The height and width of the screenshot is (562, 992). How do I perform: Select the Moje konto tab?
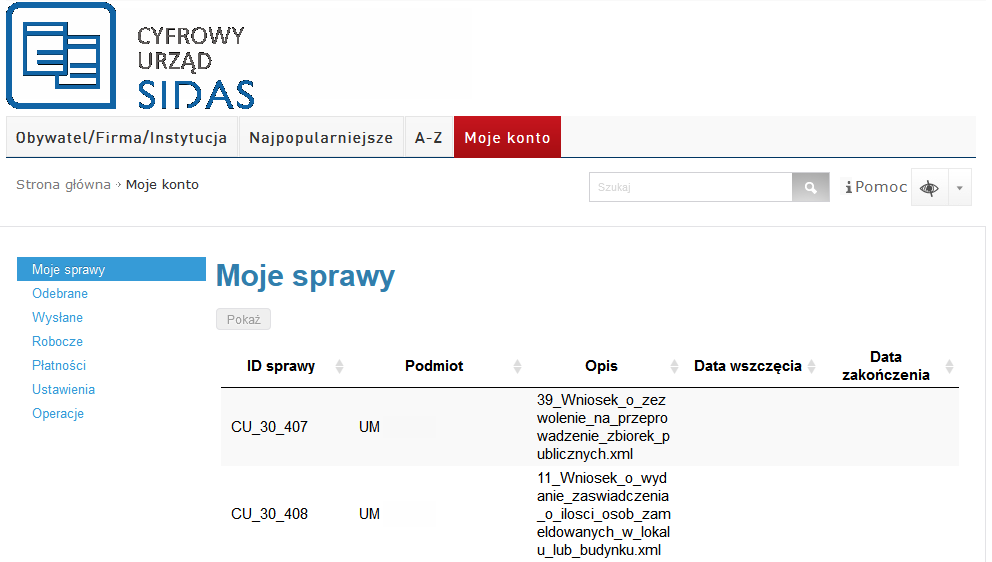[x=507, y=138]
